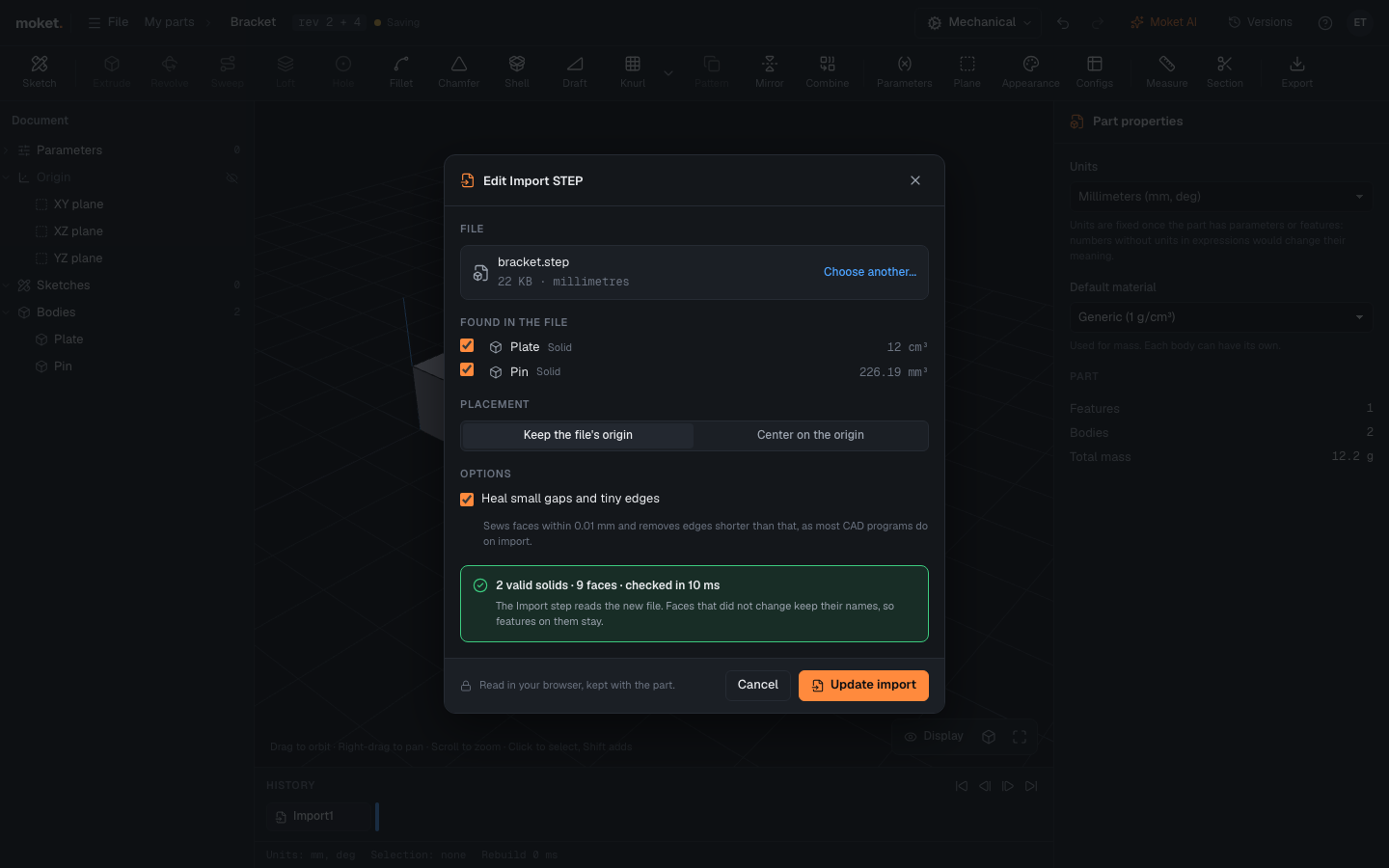Select Keep the file's origin placement
The width and height of the screenshot is (1389, 868).
pyautogui.click(x=578, y=435)
